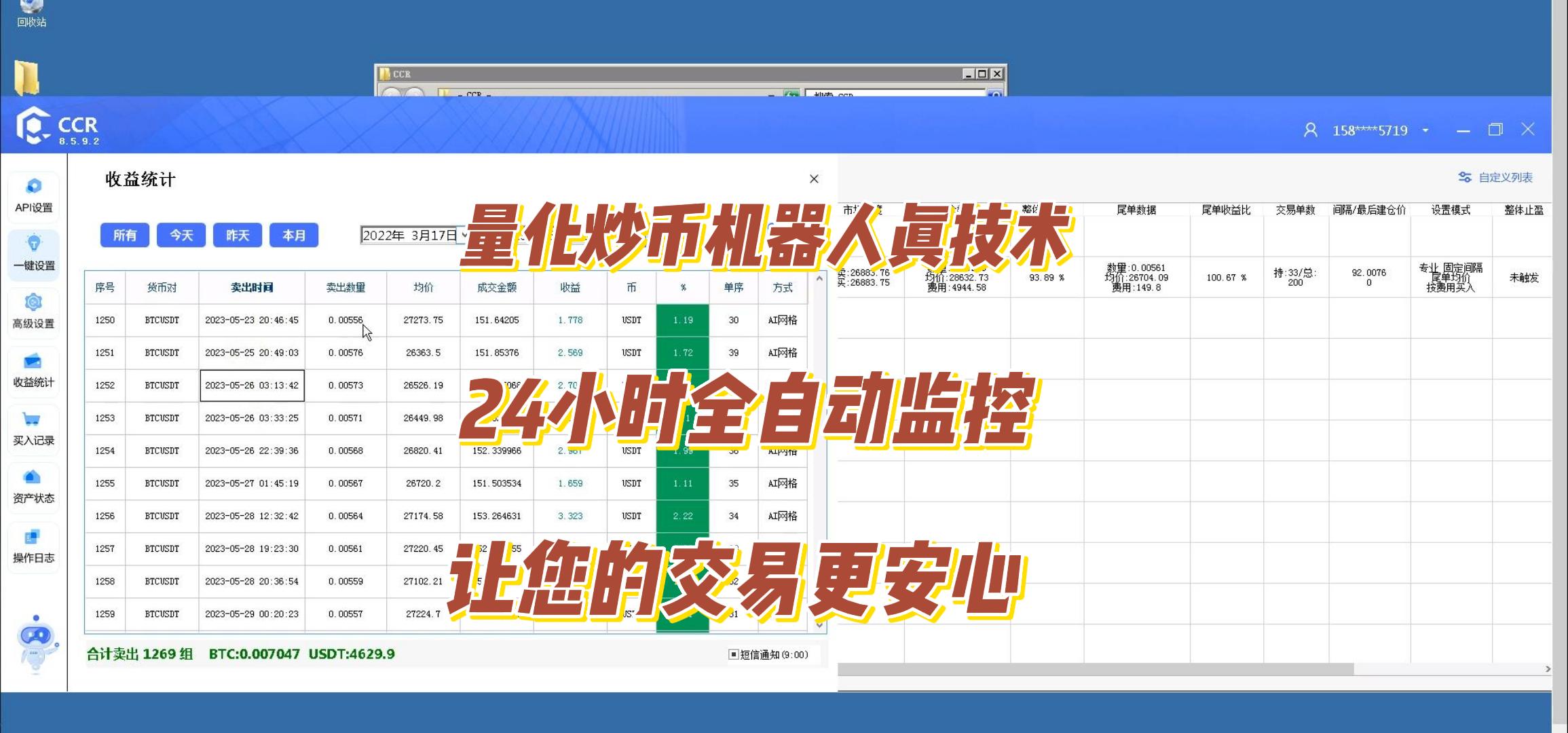Sort by 方式 column header
The height and width of the screenshot is (733, 1568).
[783, 288]
